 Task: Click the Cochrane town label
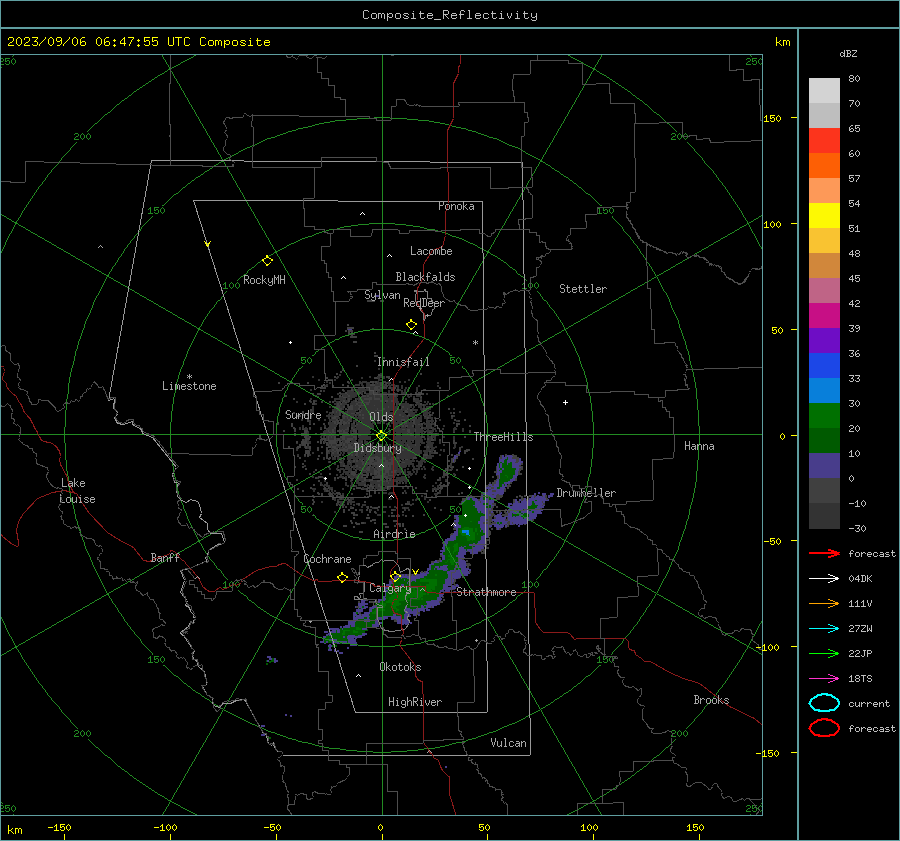[327, 559]
